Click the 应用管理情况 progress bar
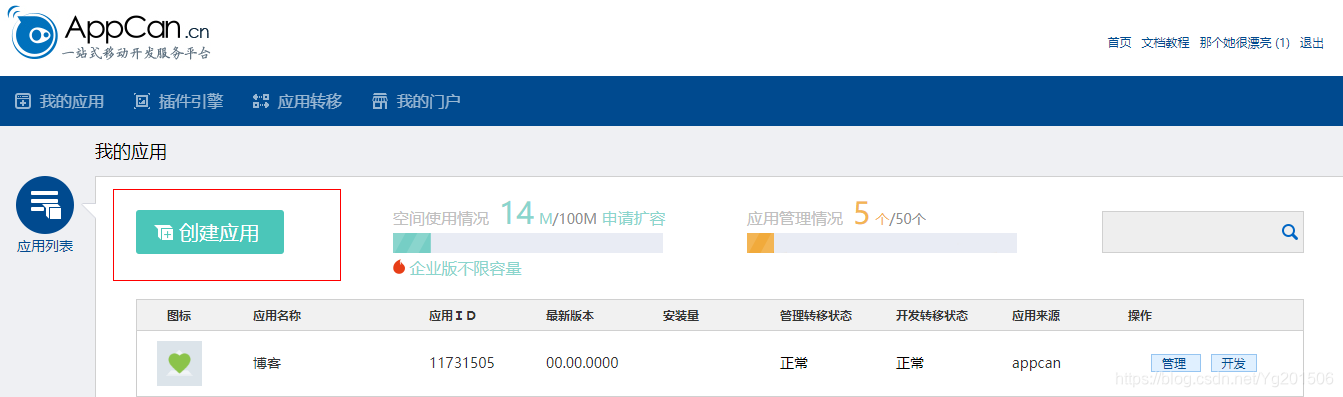The height and width of the screenshot is (397, 1343). click(882, 243)
